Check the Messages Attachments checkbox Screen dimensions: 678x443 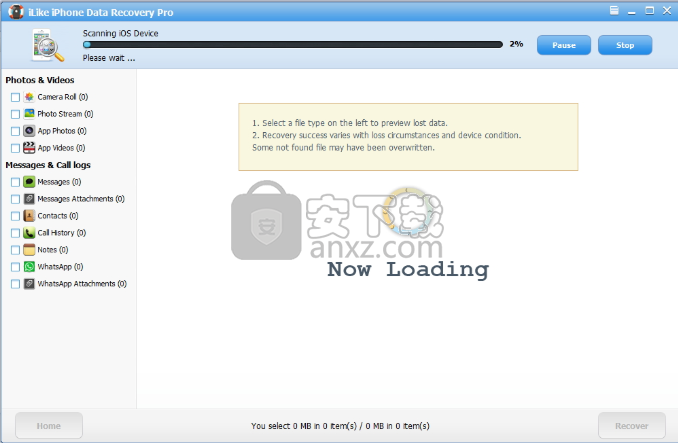point(15,199)
